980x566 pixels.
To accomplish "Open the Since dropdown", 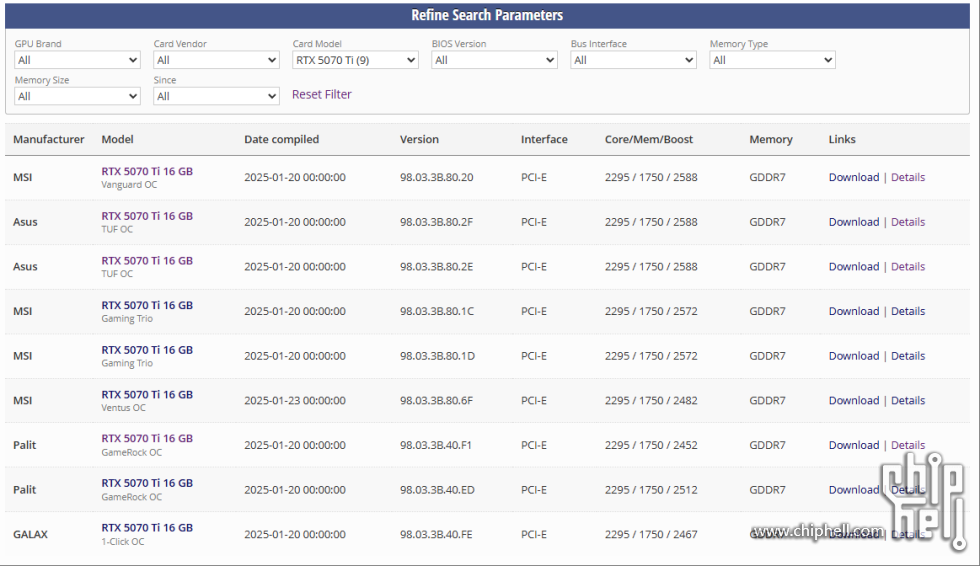I will tap(216, 96).
